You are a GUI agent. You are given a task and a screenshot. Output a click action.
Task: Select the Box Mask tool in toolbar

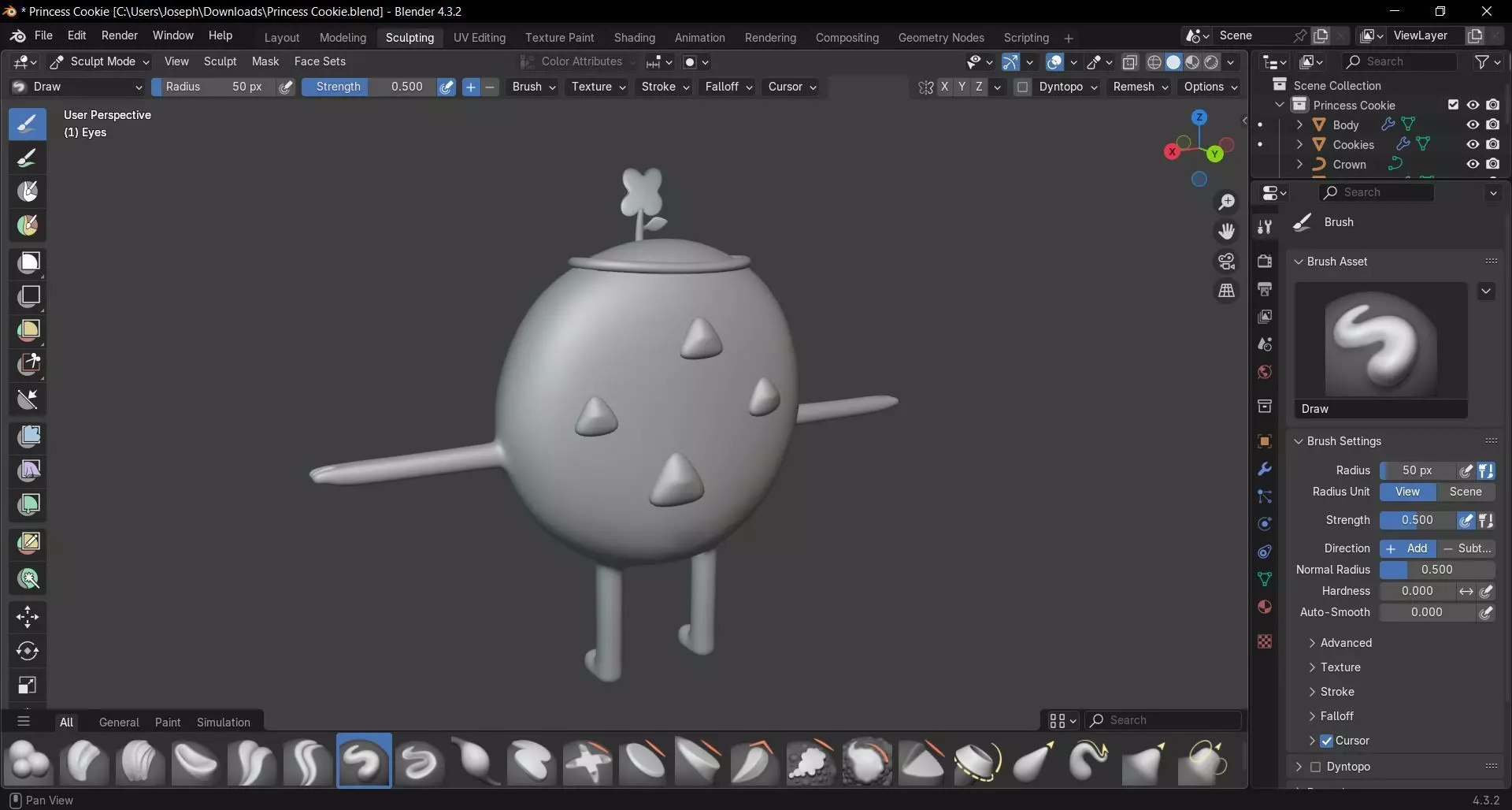(x=29, y=262)
